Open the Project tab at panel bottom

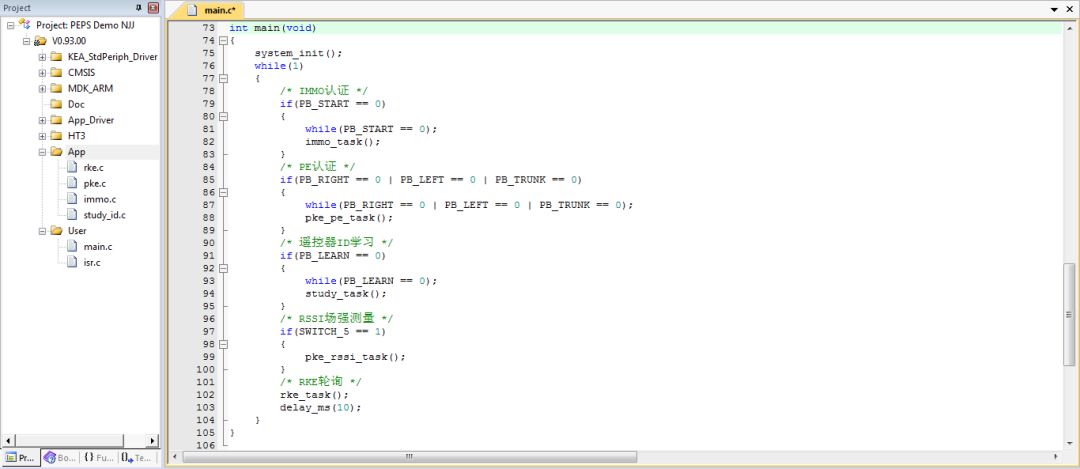[x=20, y=457]
